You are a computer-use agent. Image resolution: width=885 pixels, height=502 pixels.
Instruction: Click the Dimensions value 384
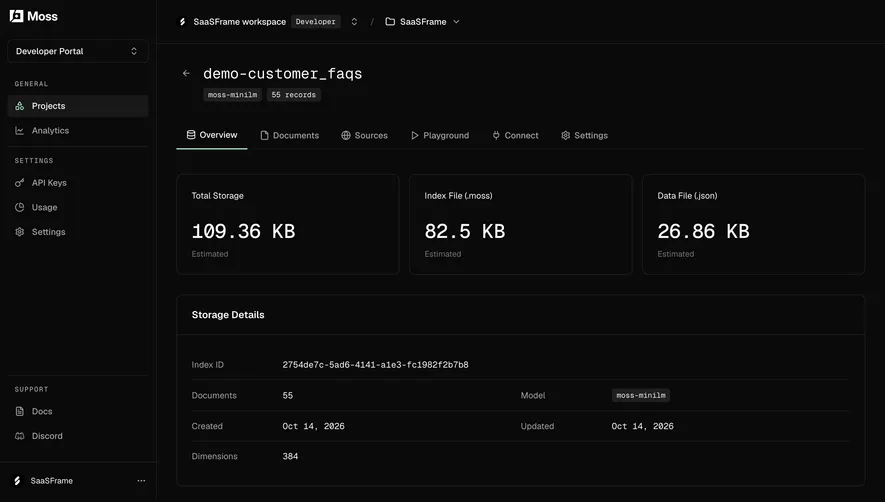pos(290,456)
